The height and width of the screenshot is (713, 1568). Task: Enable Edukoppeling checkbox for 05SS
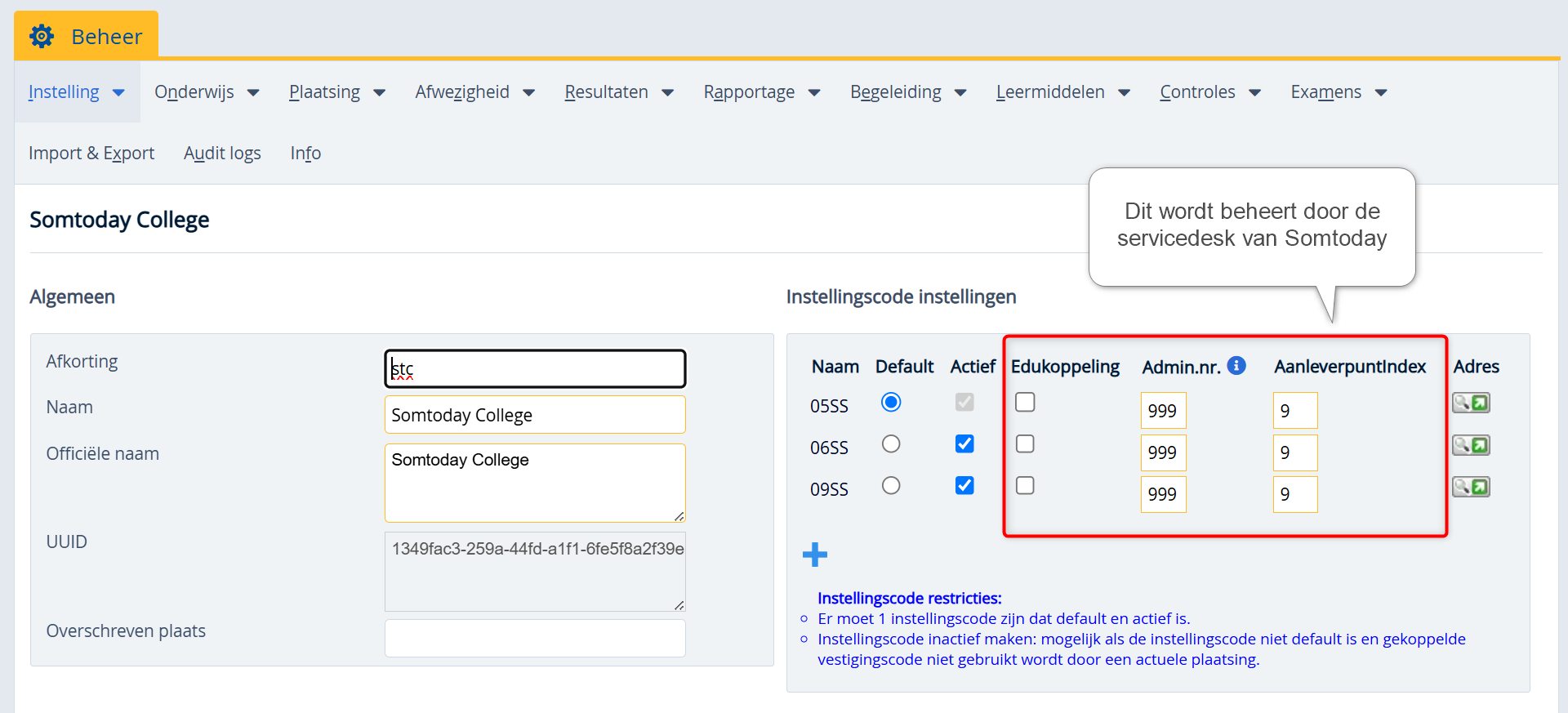pos(1025,402)
